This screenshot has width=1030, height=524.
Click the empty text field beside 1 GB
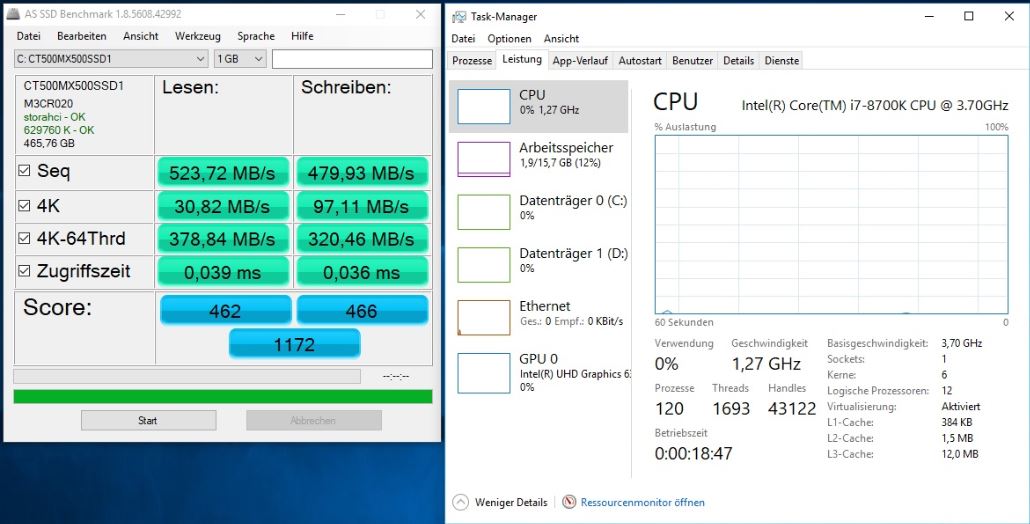[352, 59]
